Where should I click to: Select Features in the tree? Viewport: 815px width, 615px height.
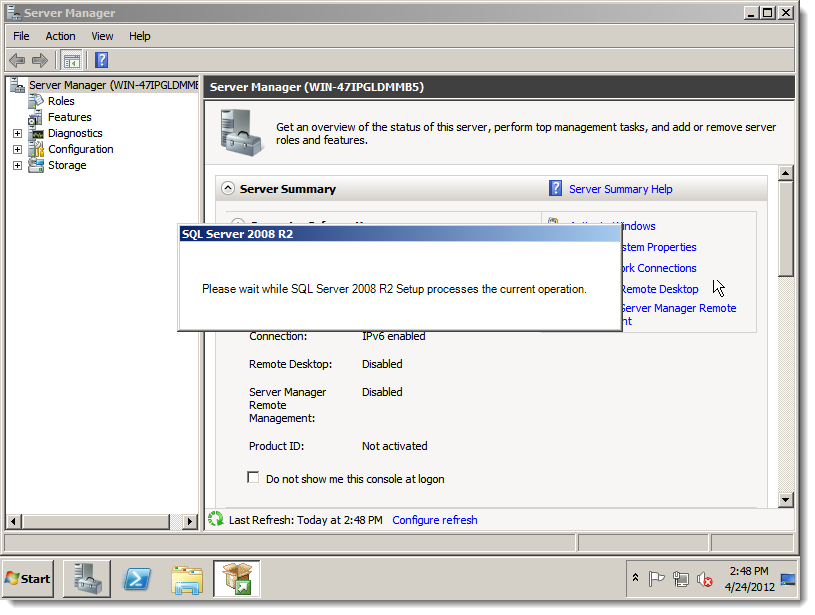70,117
